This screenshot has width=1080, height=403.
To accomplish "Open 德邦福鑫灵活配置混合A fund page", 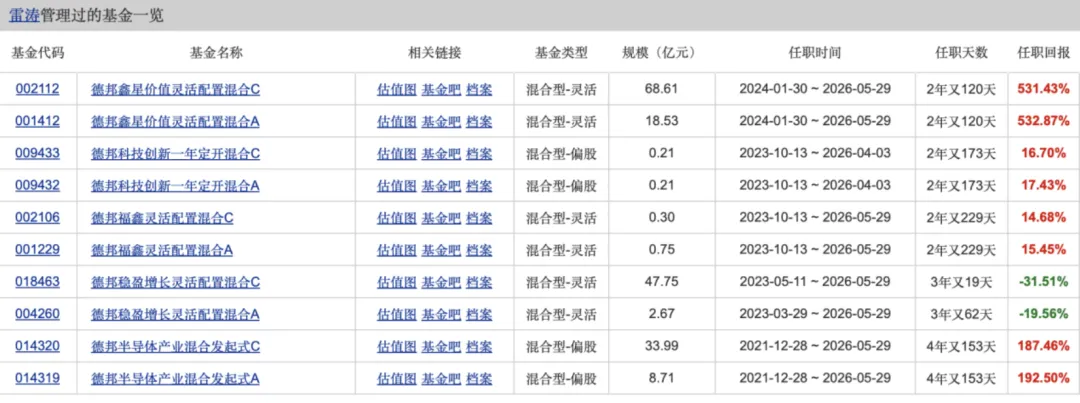I will (162, 249).
